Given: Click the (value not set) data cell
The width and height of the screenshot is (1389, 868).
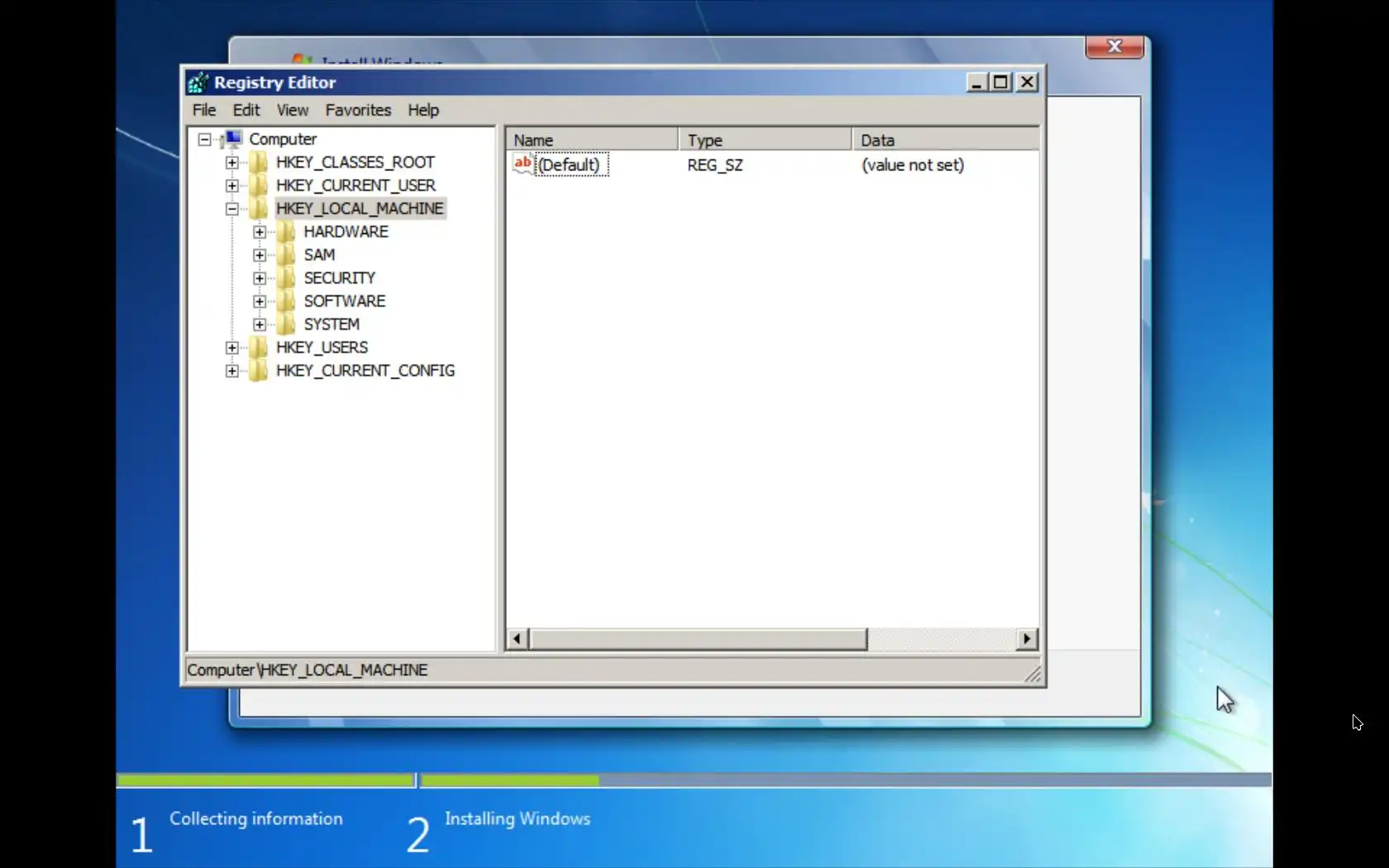Looking at the screenshot, I should click(913, 165).
